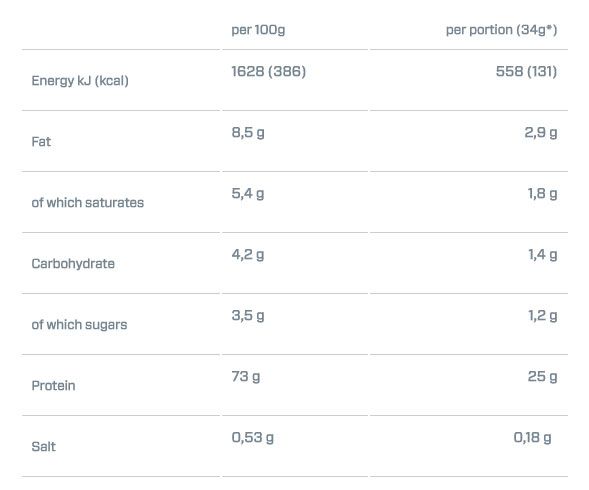Click the per-portion fat value 2,9 g
Viewport: 589px width, 490px height.
(541, 133)
